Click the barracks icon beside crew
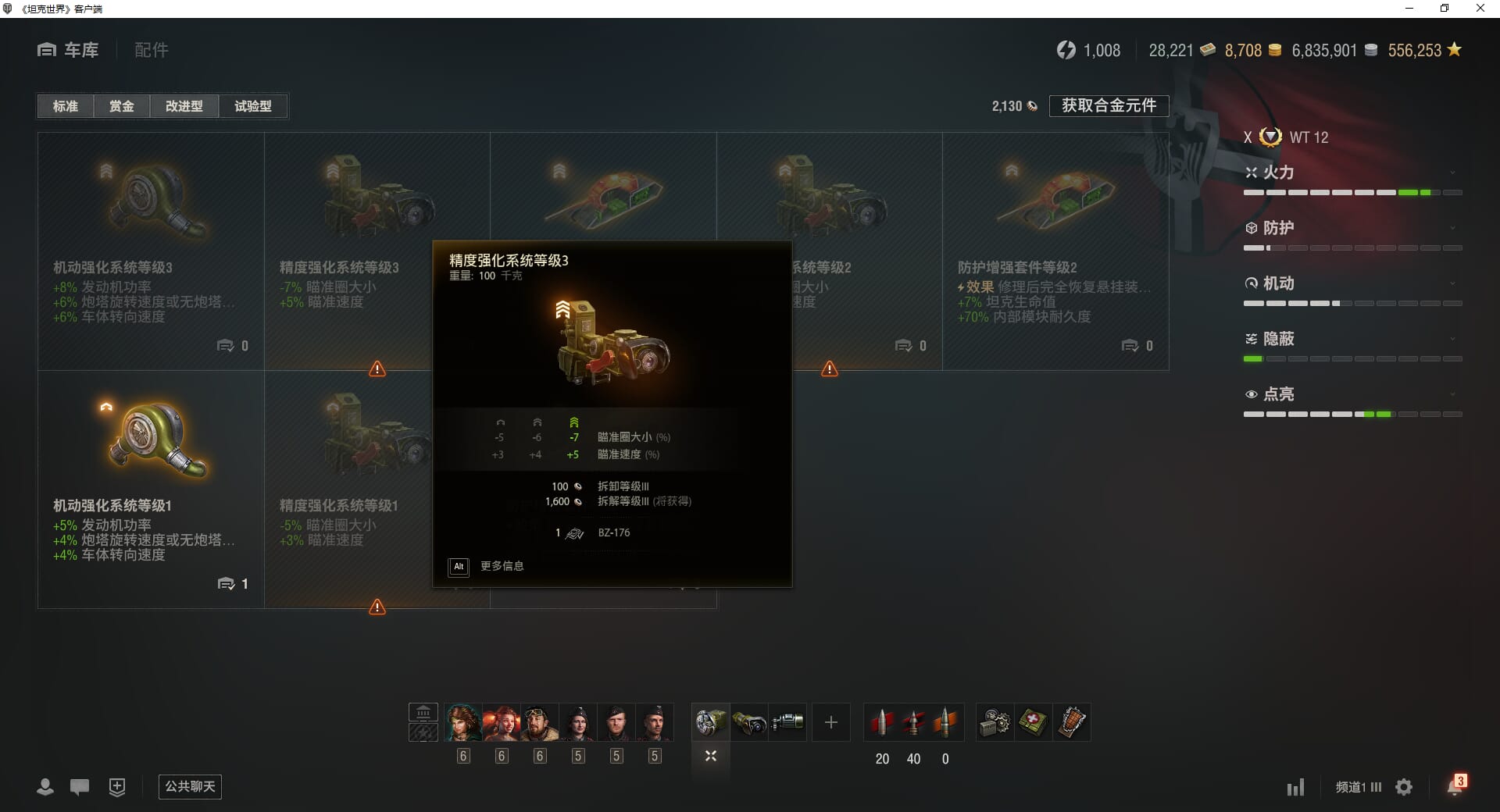 click(423, 712)
